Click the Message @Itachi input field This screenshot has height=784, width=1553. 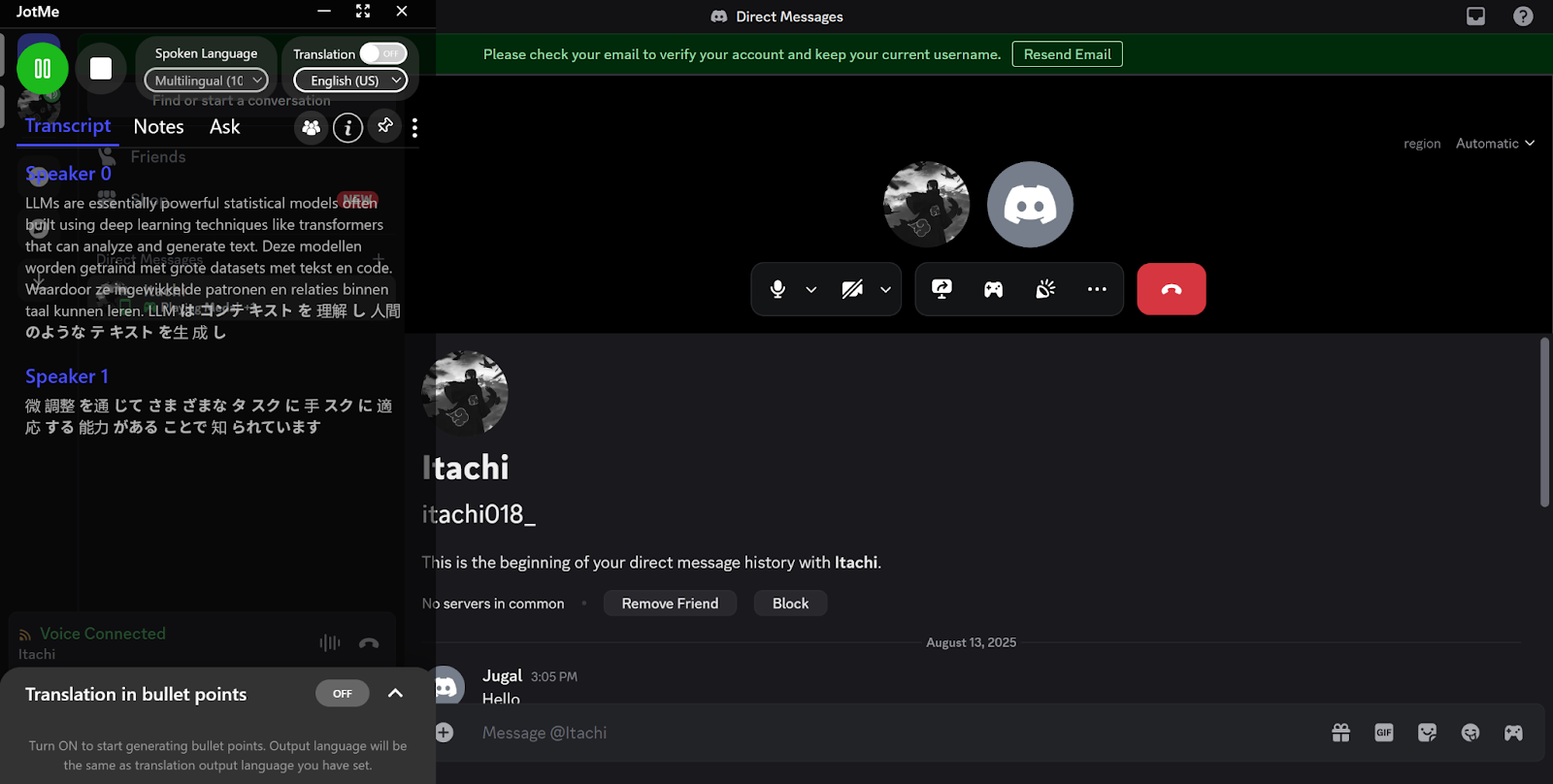point(893,733)
